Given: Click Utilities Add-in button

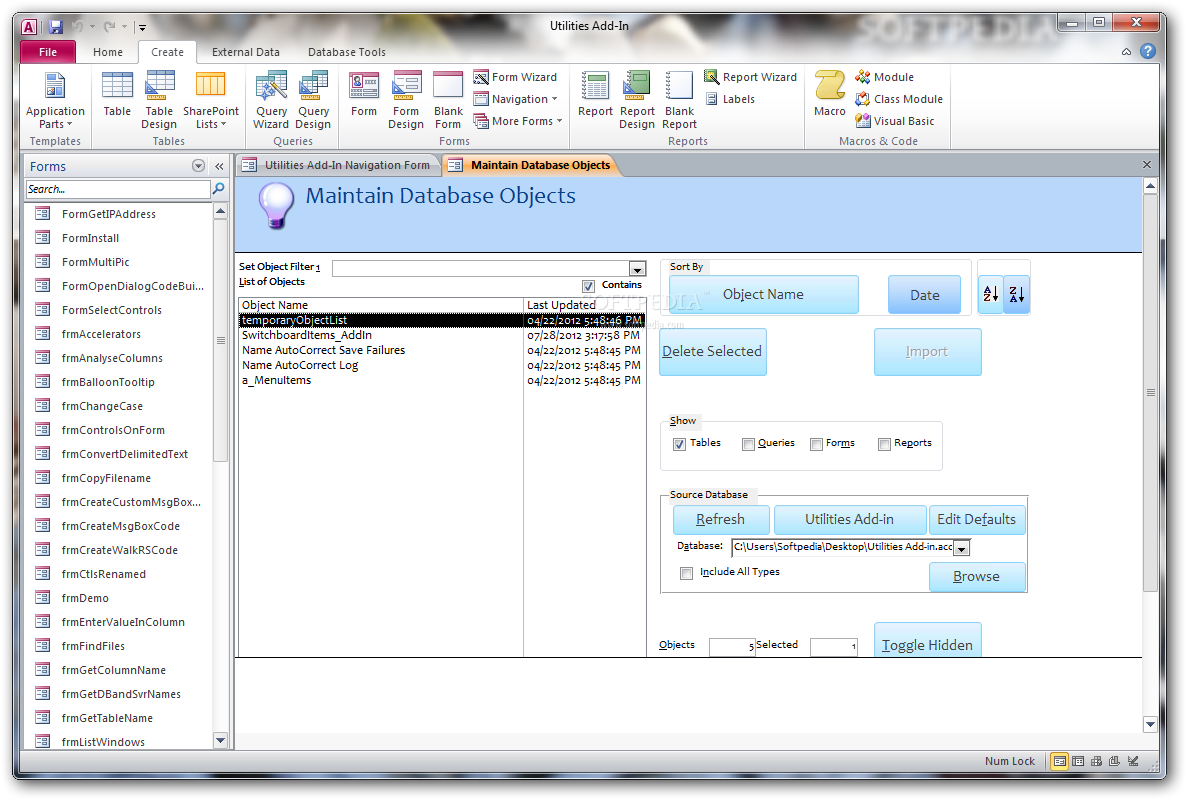Looking at the screenshot, I should pyautogui.click(x=849, y=519).
